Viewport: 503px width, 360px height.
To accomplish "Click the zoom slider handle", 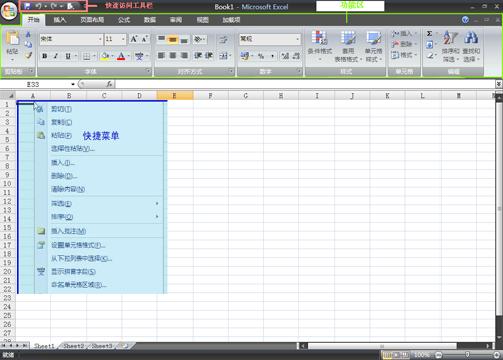I will tap(467, 355).
